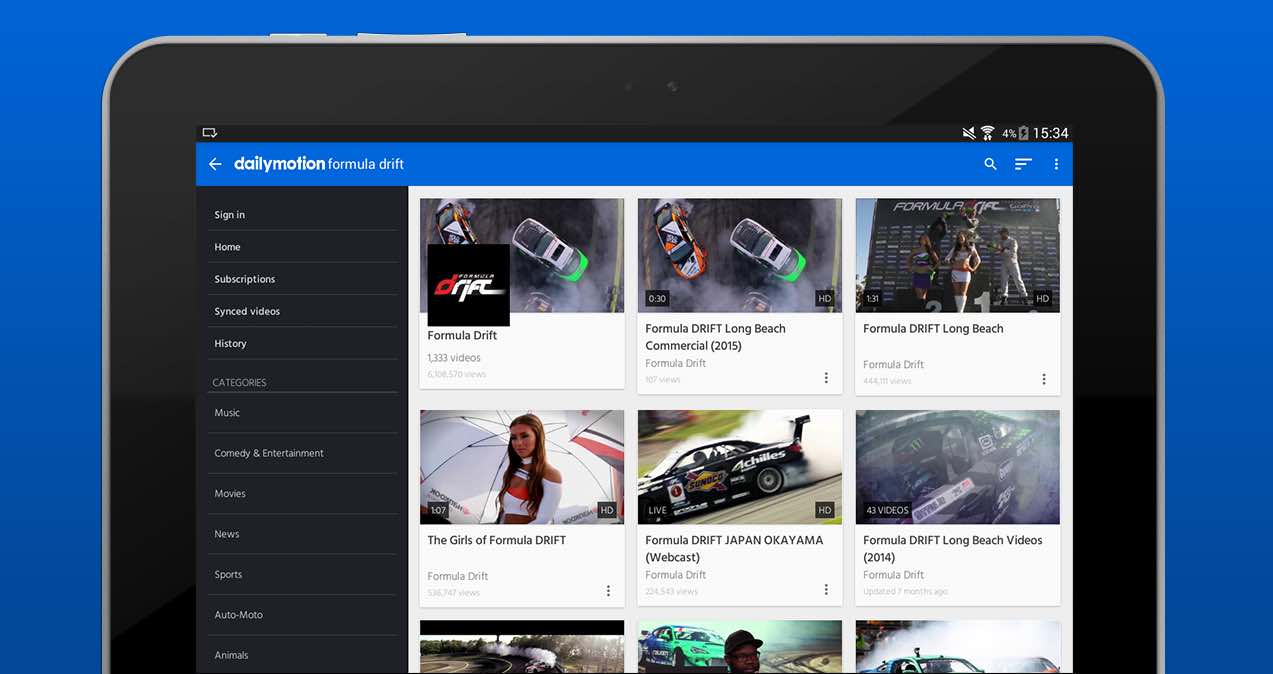Click the 15:34 clock in status bar

coord(1051,133)
